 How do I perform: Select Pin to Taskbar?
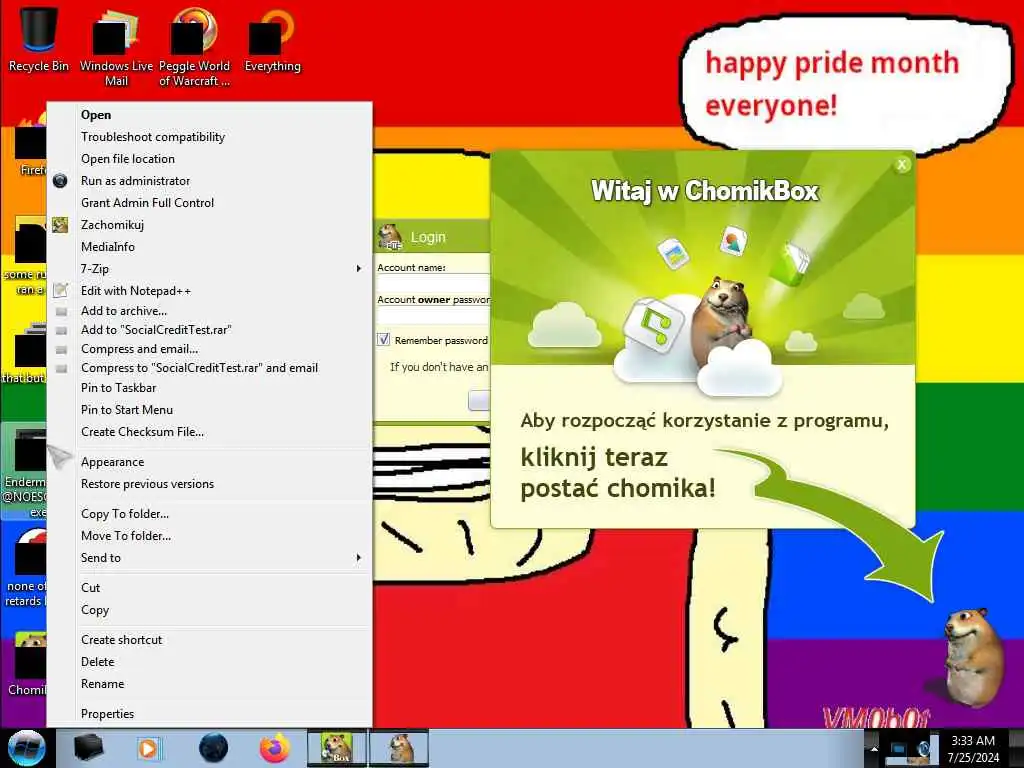[209, 388]
